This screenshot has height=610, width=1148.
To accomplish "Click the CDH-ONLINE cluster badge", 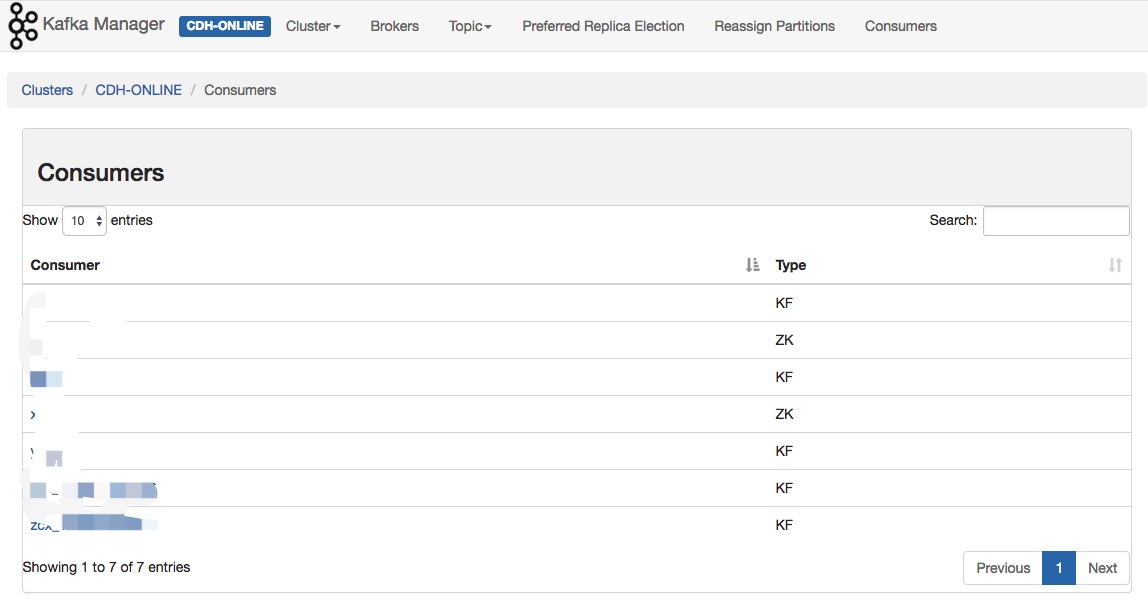I will (x=225, y=26).
